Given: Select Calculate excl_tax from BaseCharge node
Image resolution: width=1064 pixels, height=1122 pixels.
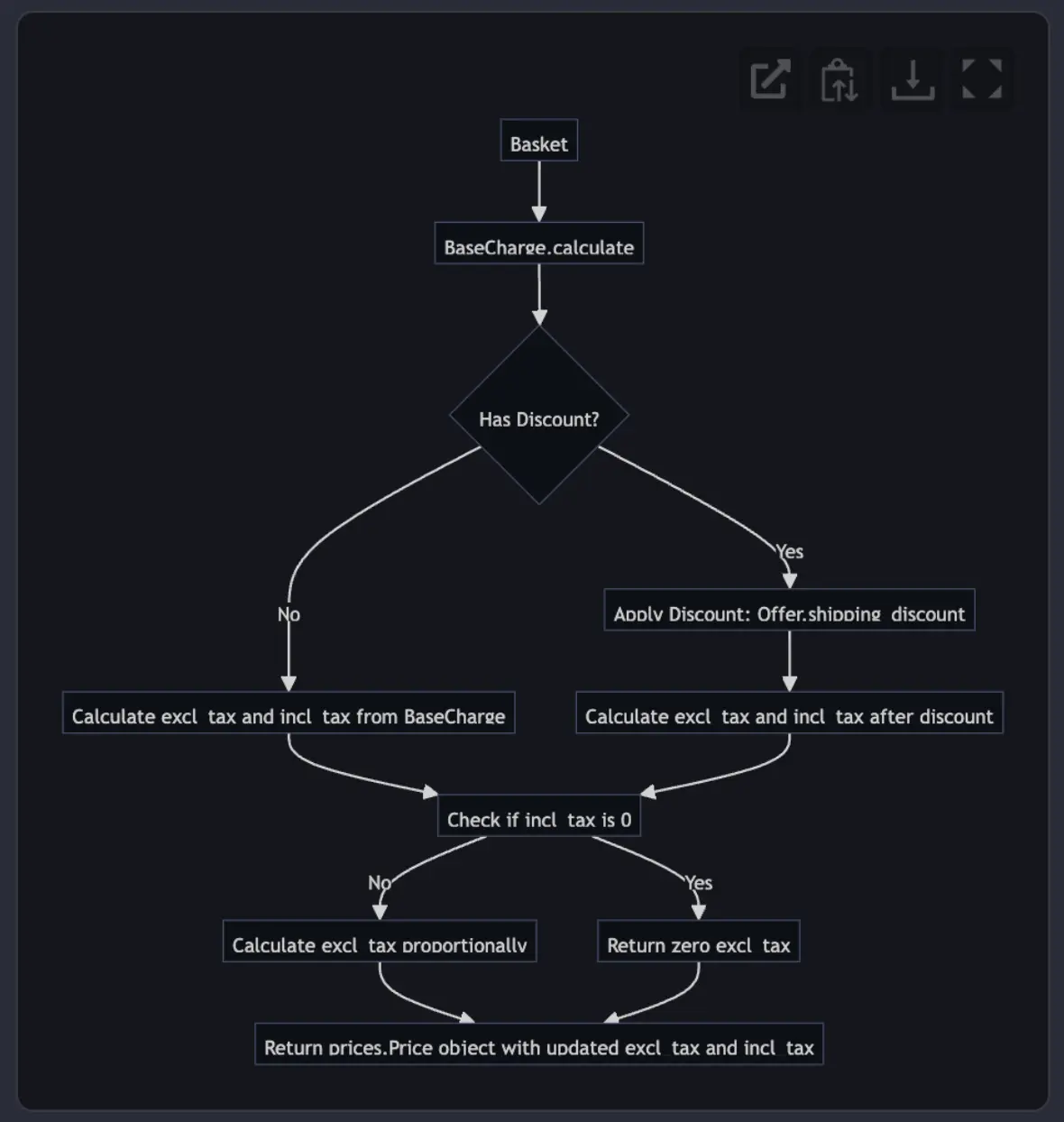Looking at the screenshot, I should coord(289,713).
